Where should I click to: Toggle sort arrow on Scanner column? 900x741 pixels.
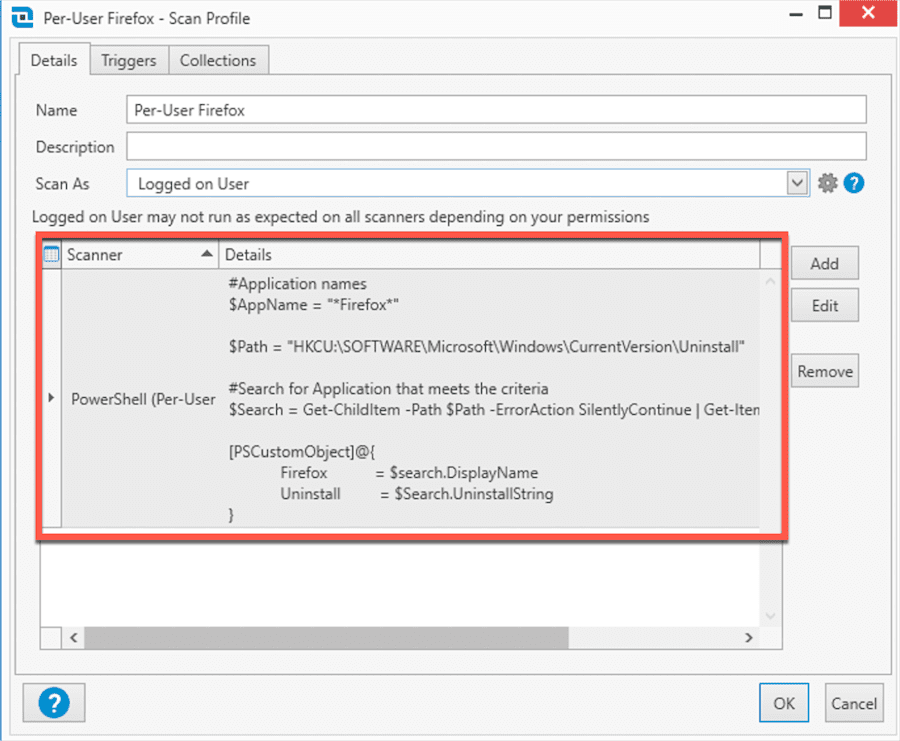pos(207,254)
